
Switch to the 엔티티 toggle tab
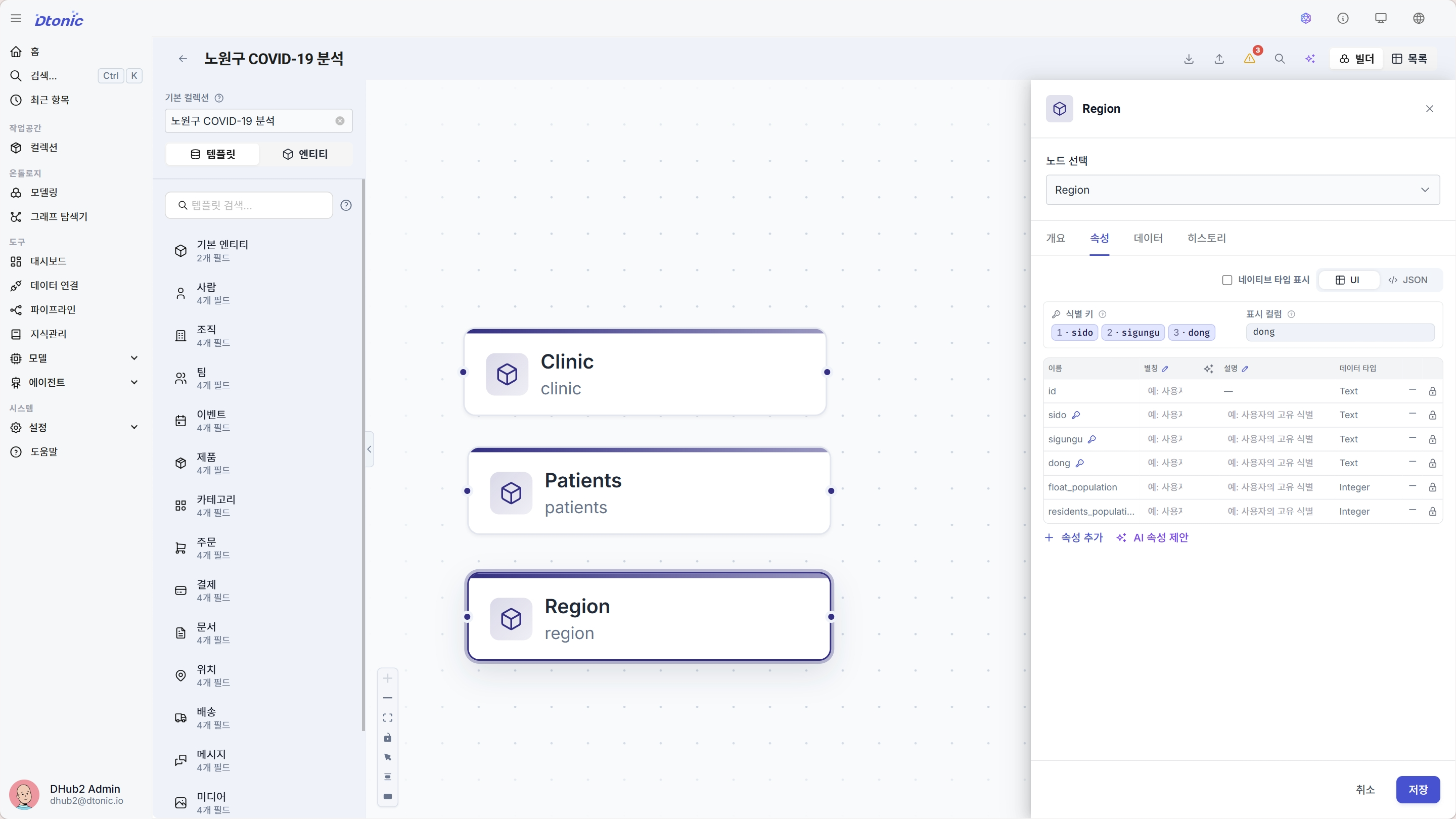pyautogui.click(x=305, y=154)
